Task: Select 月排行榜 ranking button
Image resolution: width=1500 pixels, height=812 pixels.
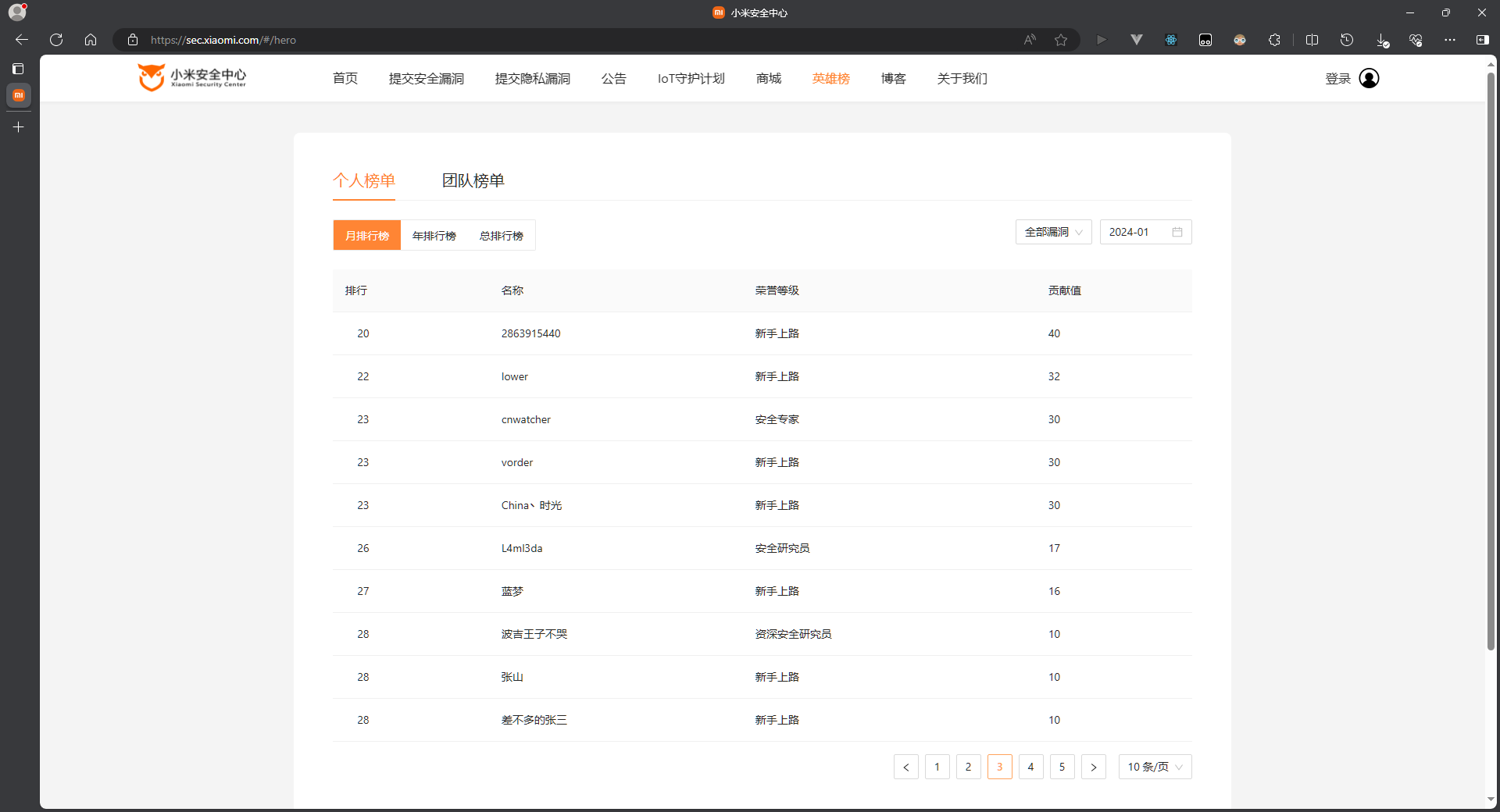Action: (x=367, y=235)
